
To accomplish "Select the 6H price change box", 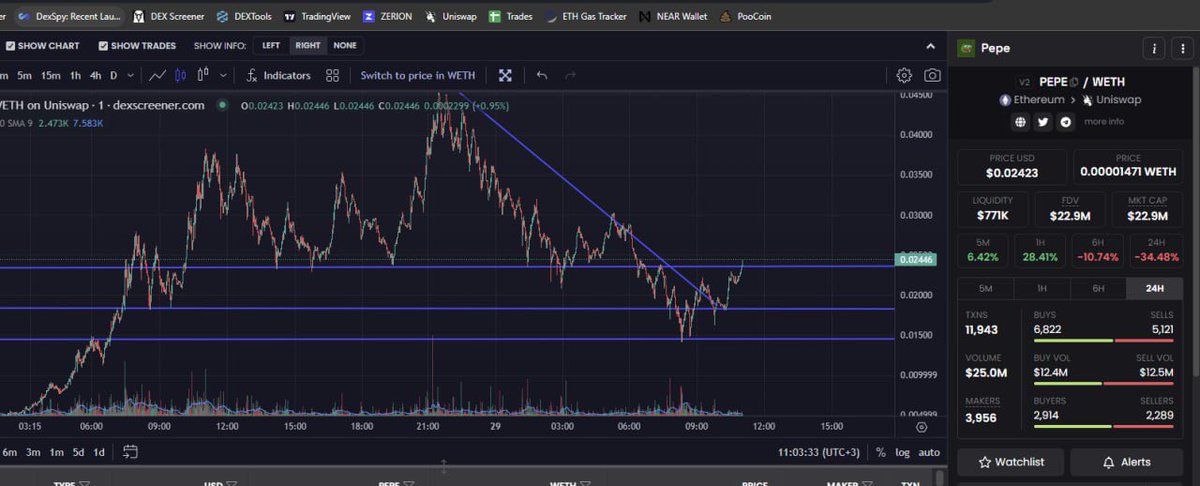I will pos(1098,250).
